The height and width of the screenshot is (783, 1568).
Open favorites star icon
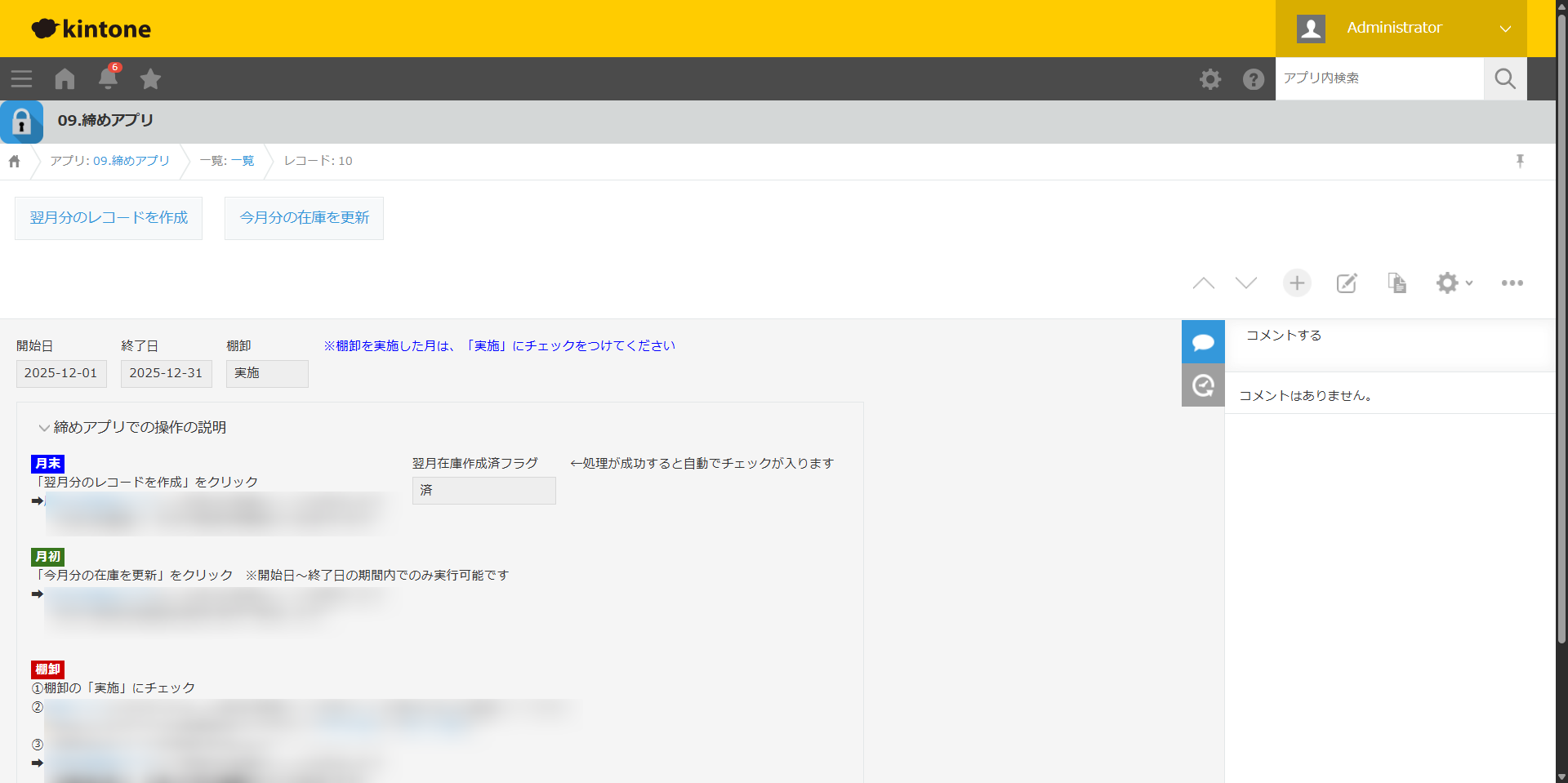[150, 79]
